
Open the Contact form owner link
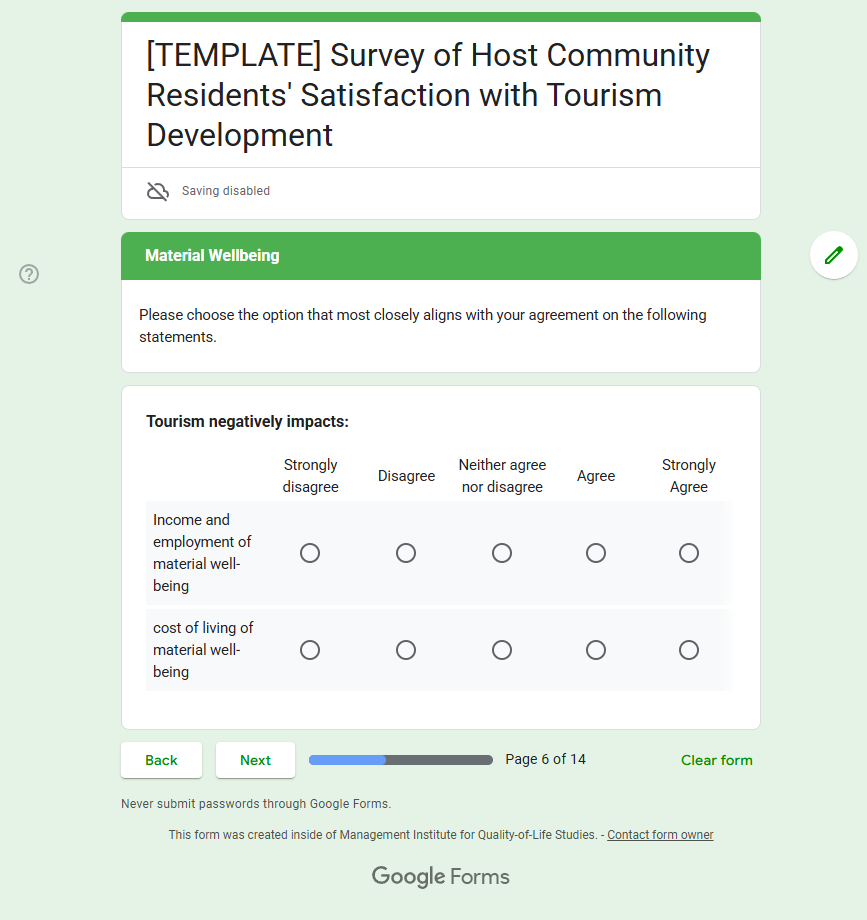[660, 834]
